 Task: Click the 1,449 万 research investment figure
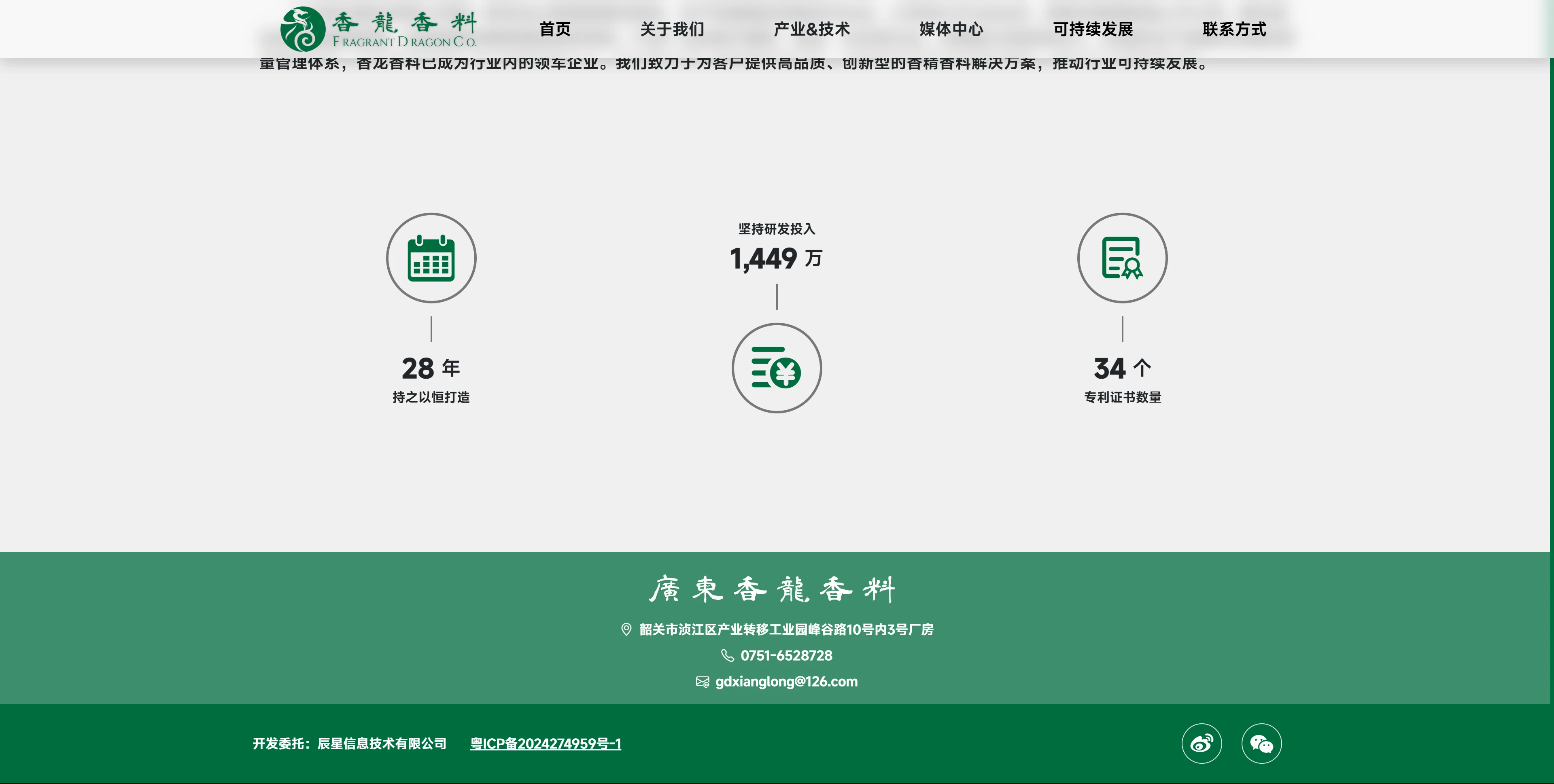(776, 259)
